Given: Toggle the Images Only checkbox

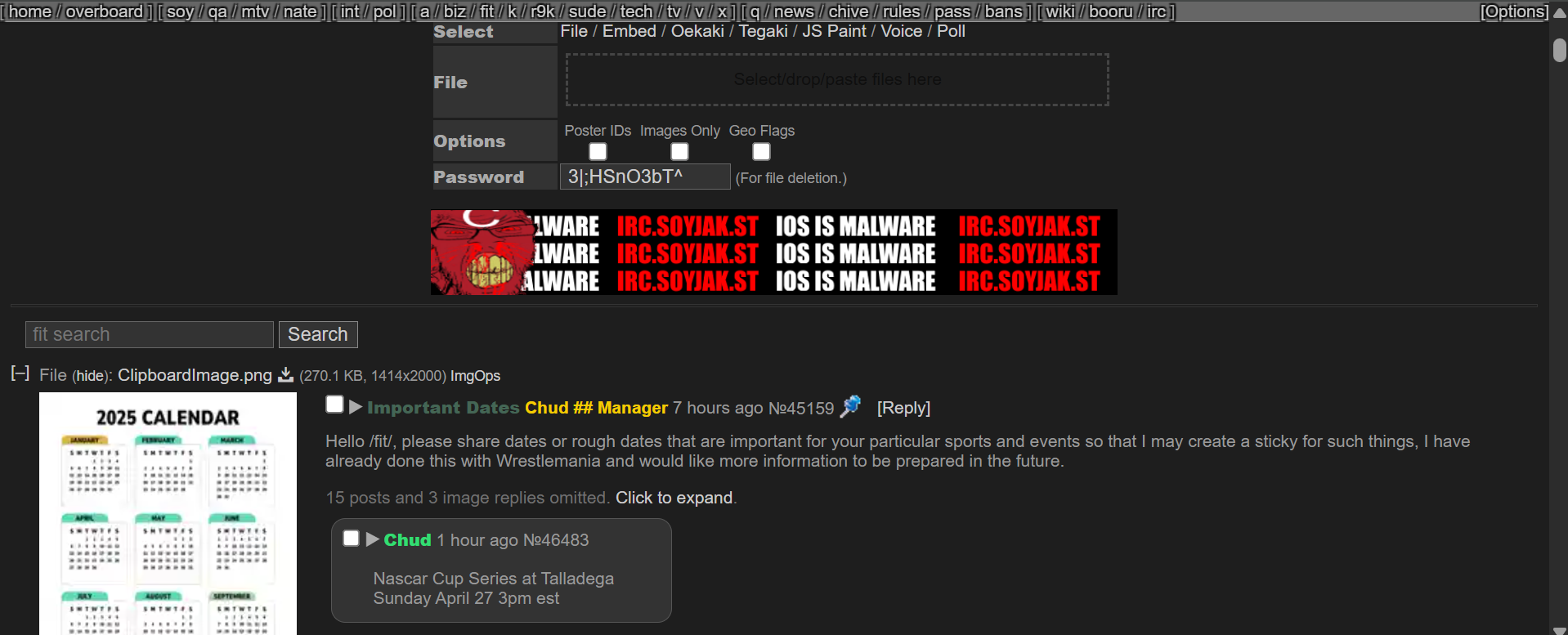Looking at the screenshot, I should (x=679, y=152).
